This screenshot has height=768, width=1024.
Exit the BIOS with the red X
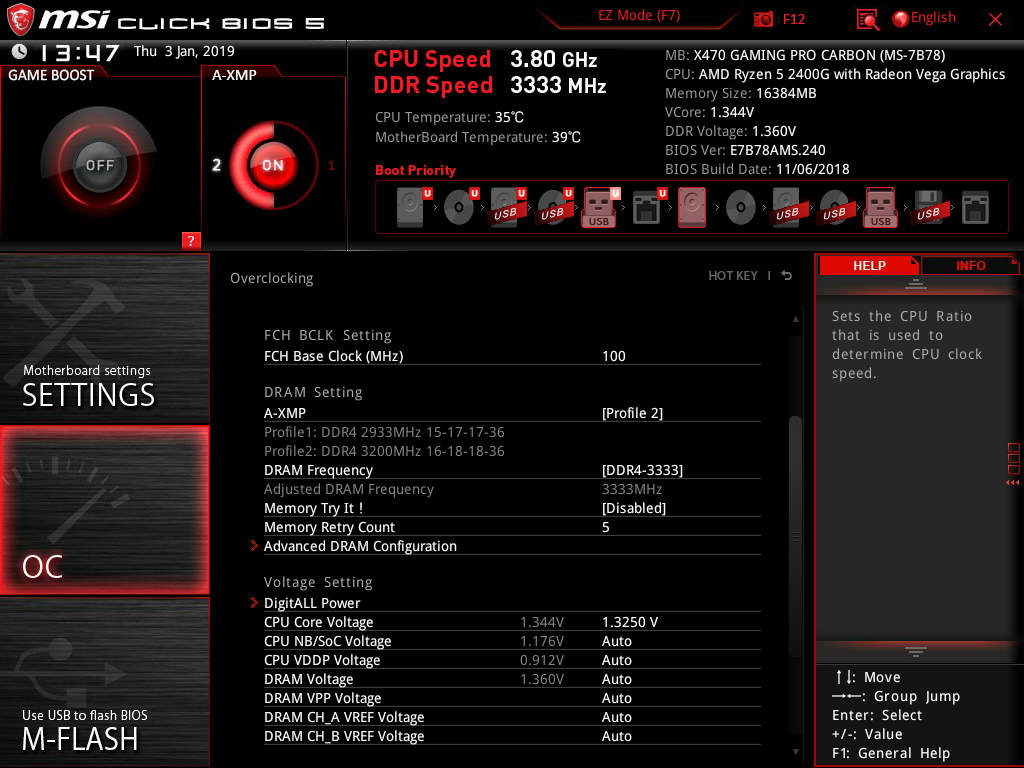995,20
